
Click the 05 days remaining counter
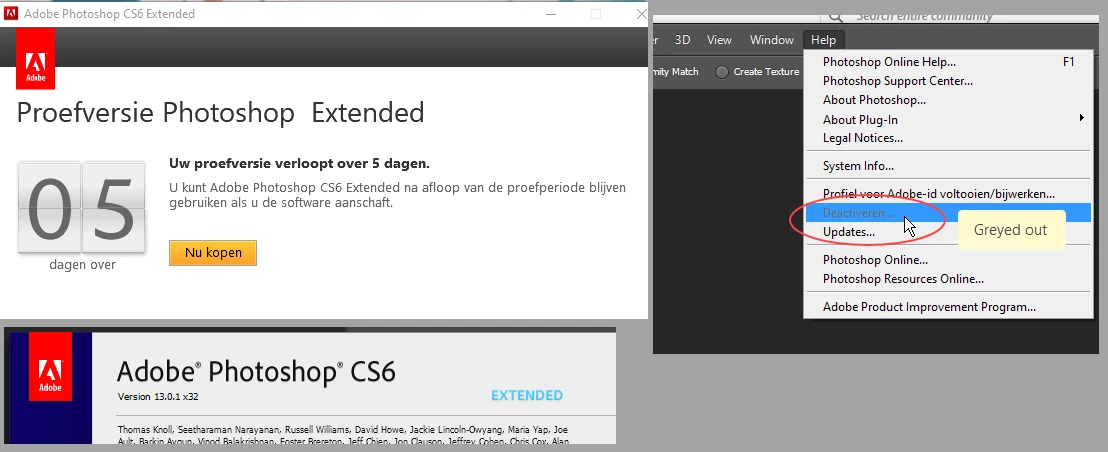(81, 208)
